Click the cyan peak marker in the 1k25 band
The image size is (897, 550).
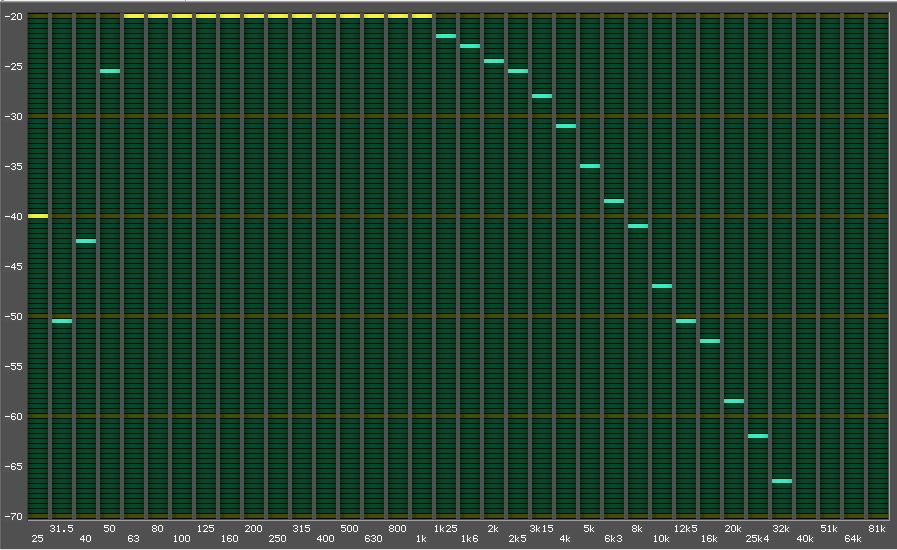click(x=446, y=36)
